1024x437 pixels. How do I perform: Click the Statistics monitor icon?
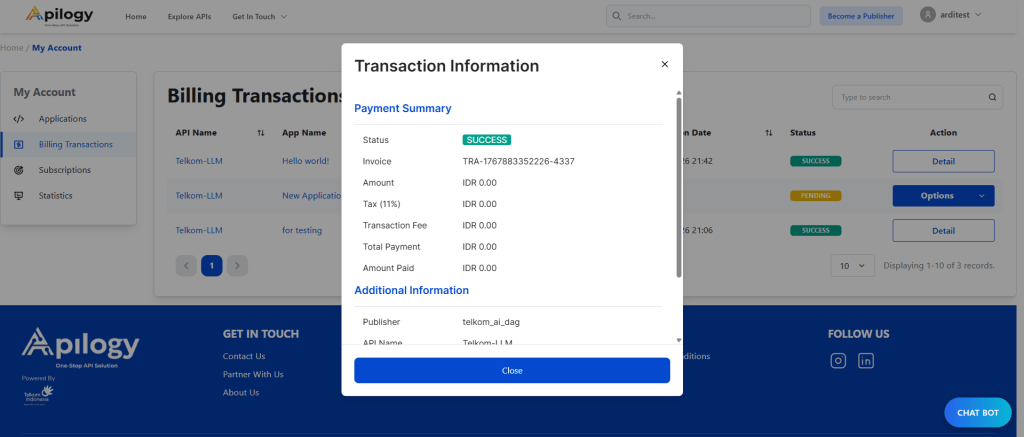tap(19, 196)
